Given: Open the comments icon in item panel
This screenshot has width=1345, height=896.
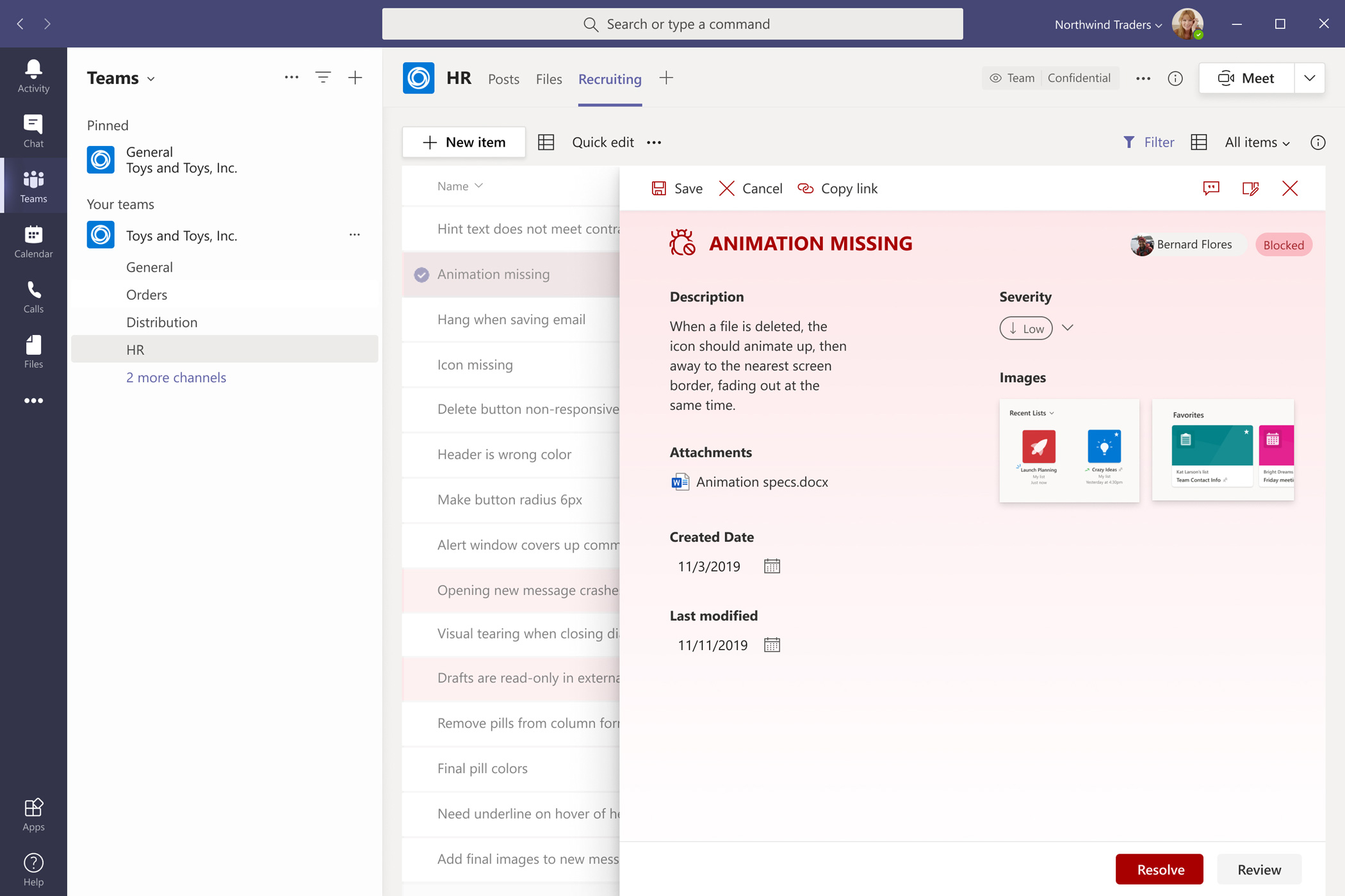Looking at the screenshot, I should point(1210,188).
